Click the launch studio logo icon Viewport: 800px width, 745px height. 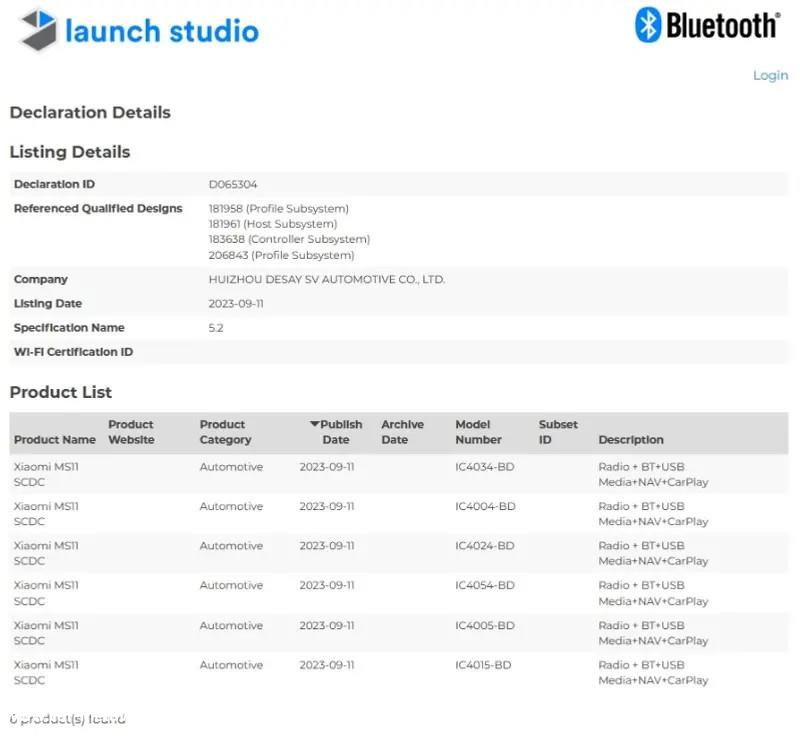(x=37, y=29)
